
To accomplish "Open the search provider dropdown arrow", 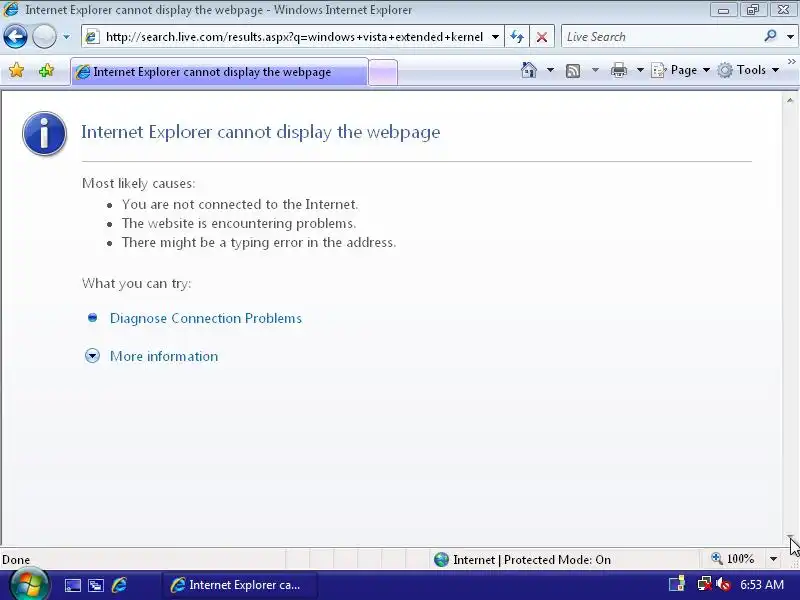I will click(790, 37).
